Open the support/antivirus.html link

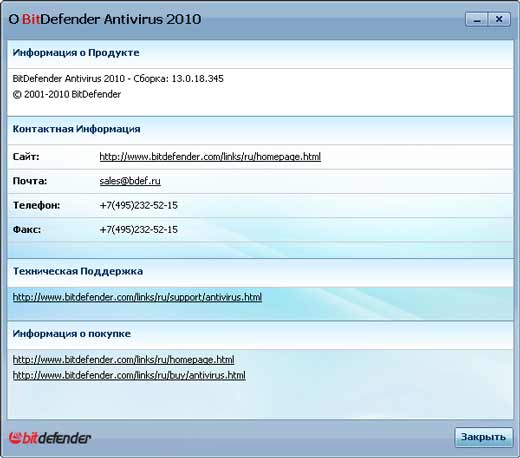tap(137, 297)
